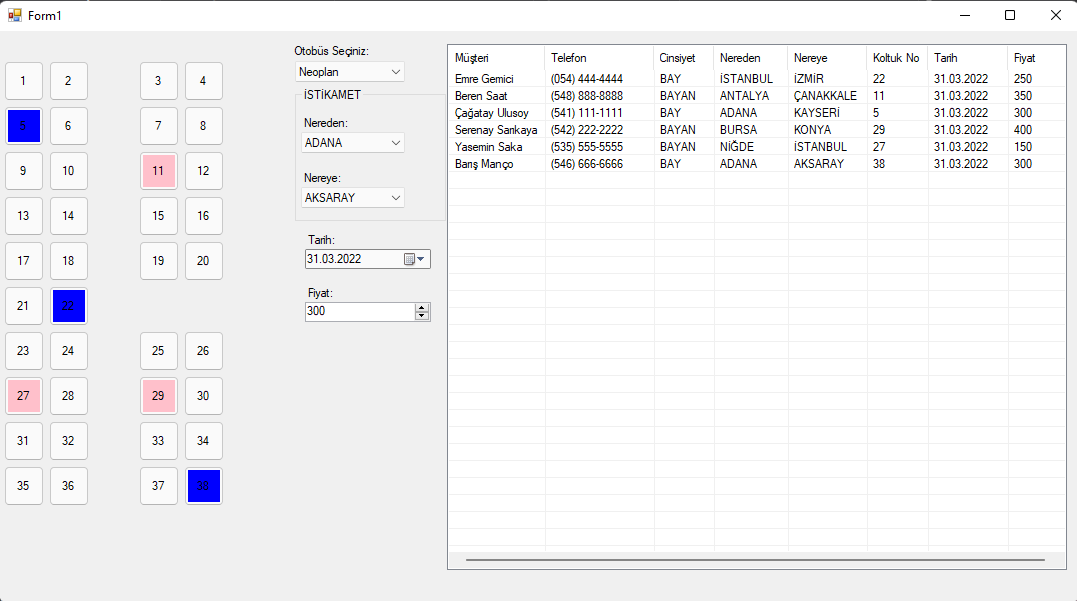Select the Emre Gemici row
Image resolution: width=1077 pixels, height=601 pixels.
757,79
